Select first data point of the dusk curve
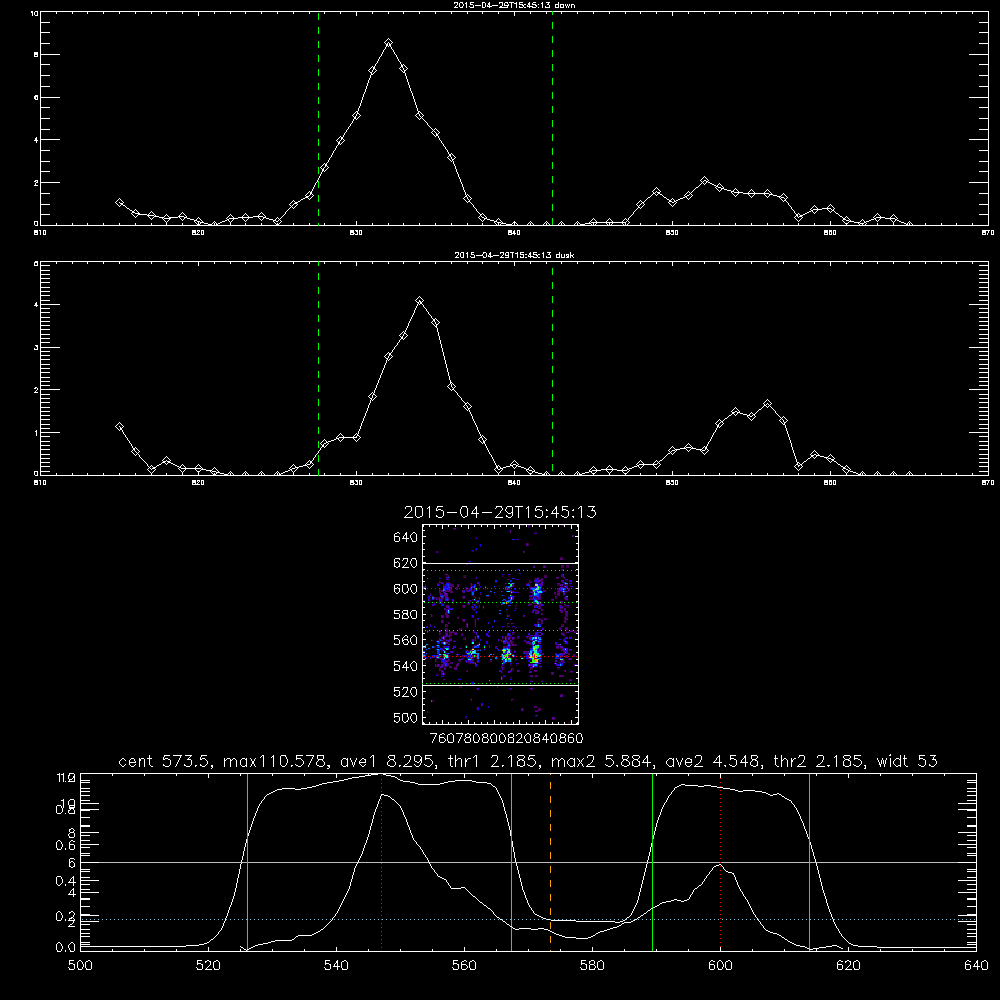The height and width of the screenshot is (1000, 1000). click(x=119, y=427)
